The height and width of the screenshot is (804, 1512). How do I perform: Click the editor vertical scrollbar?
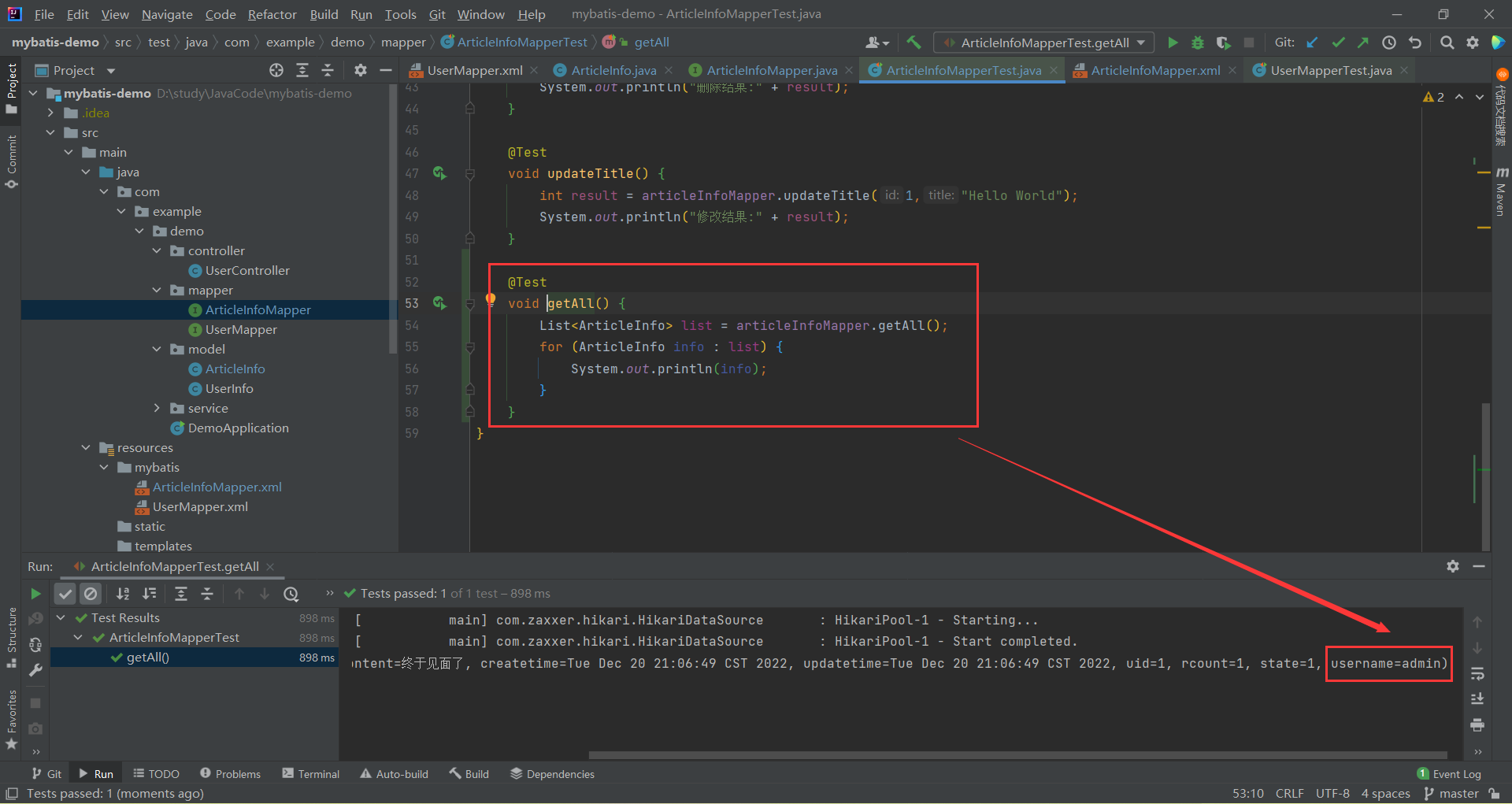click(1486, 476)
